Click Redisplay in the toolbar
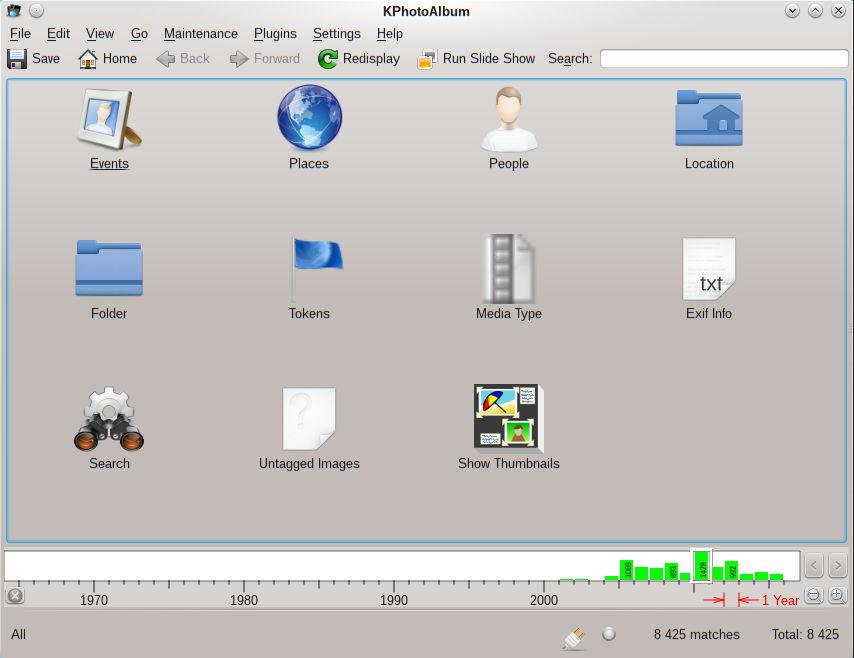The image size is (854, 658). [359, 58]
